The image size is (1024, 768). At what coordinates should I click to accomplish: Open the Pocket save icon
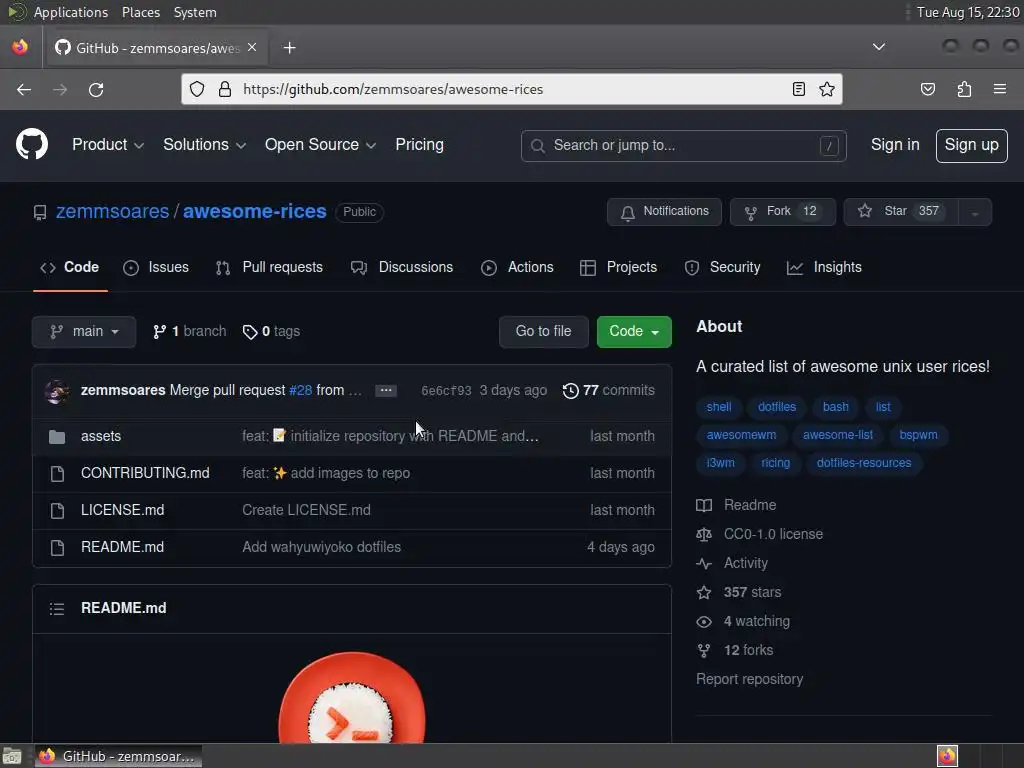pyautogui.click(x=928, y=89)
